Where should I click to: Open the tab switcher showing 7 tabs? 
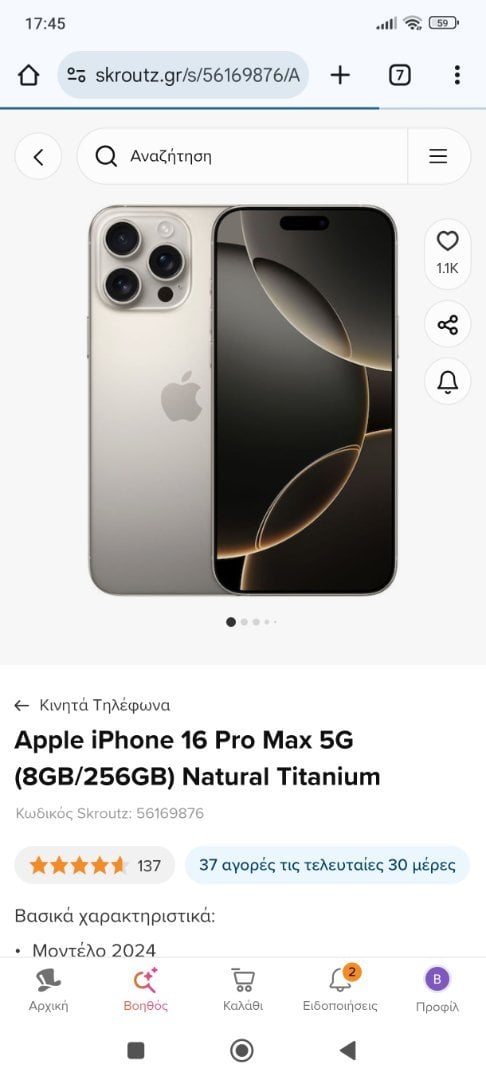pos(399,75)
